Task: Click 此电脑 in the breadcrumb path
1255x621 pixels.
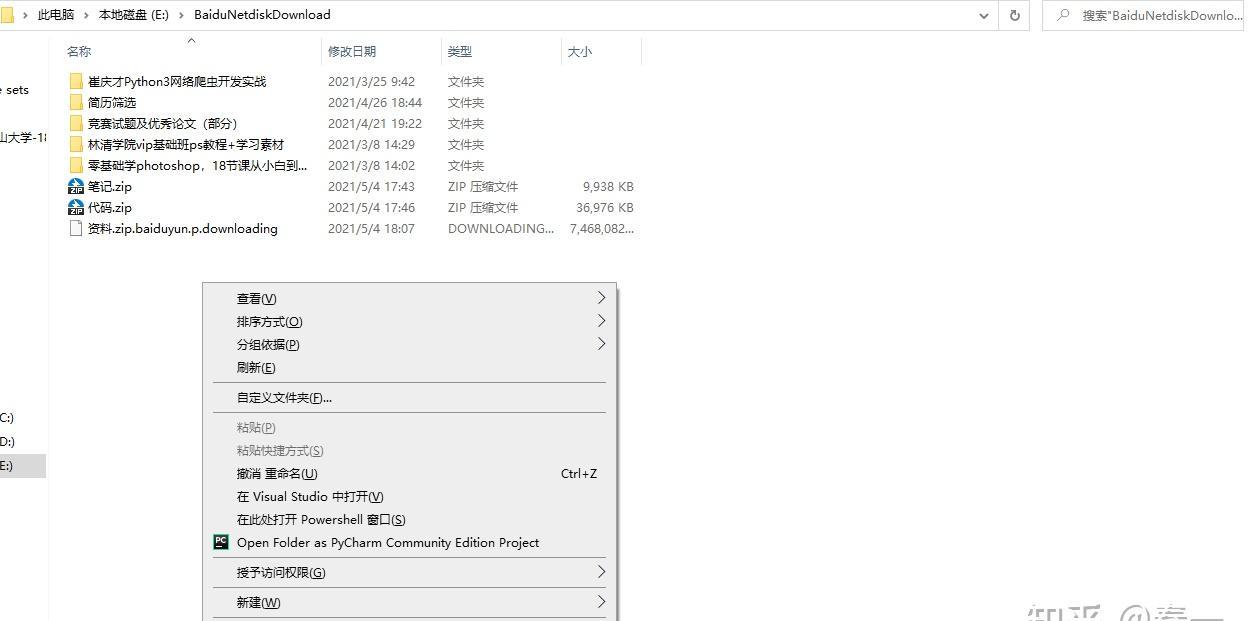Action: (x=55, y=15)
